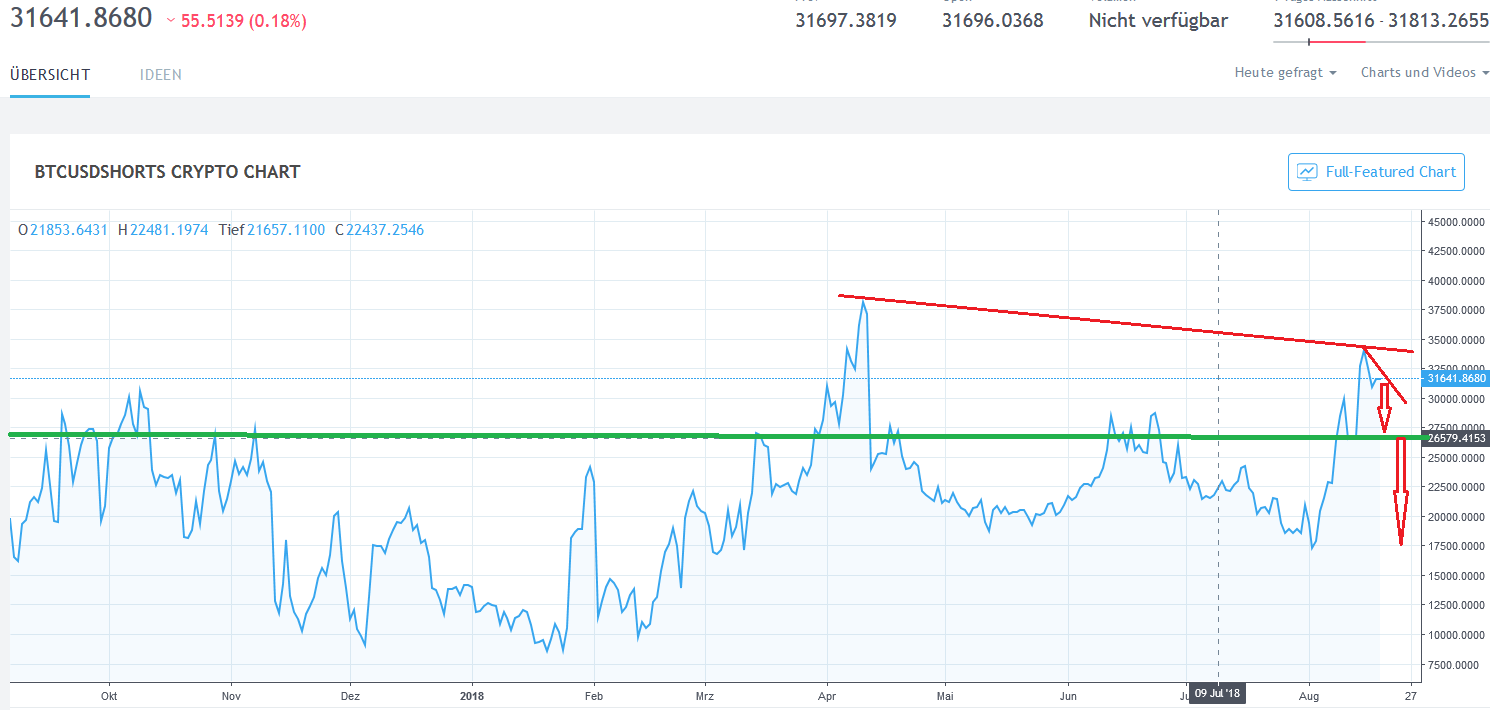Open the Charts und Videos dropdown
The image size is (1490, 710).
(x=1420, y=72)
